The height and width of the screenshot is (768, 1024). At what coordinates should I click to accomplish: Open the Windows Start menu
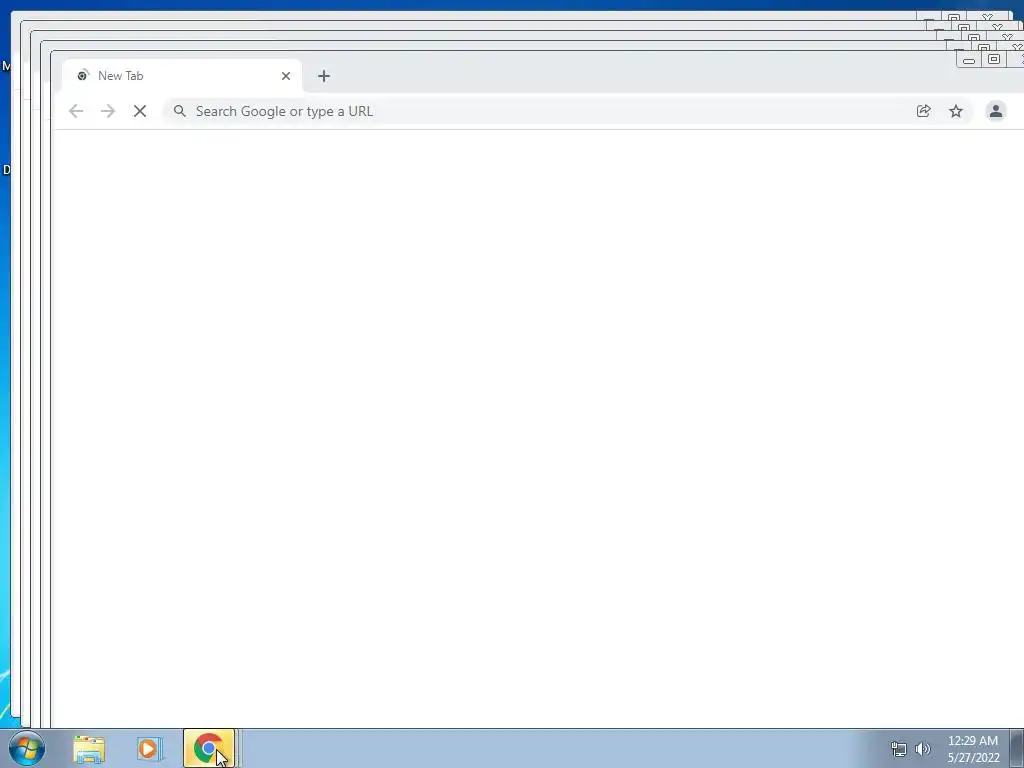pos(27,748)
